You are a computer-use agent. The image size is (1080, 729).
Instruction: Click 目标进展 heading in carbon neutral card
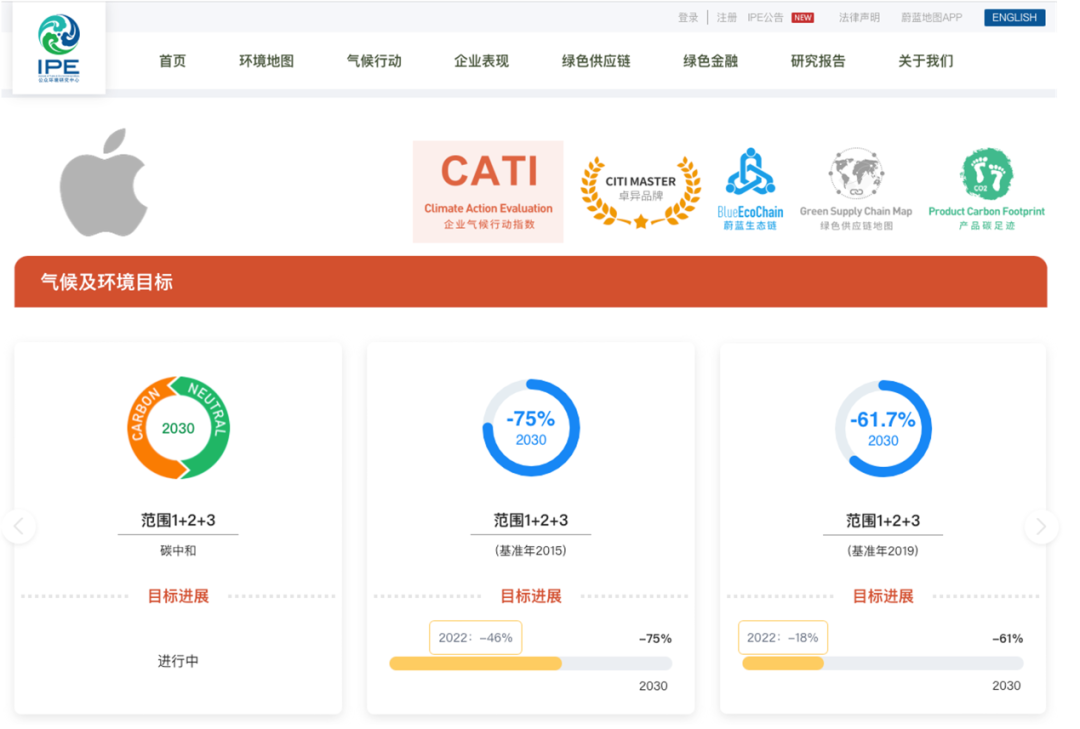(x=178, y=596)
